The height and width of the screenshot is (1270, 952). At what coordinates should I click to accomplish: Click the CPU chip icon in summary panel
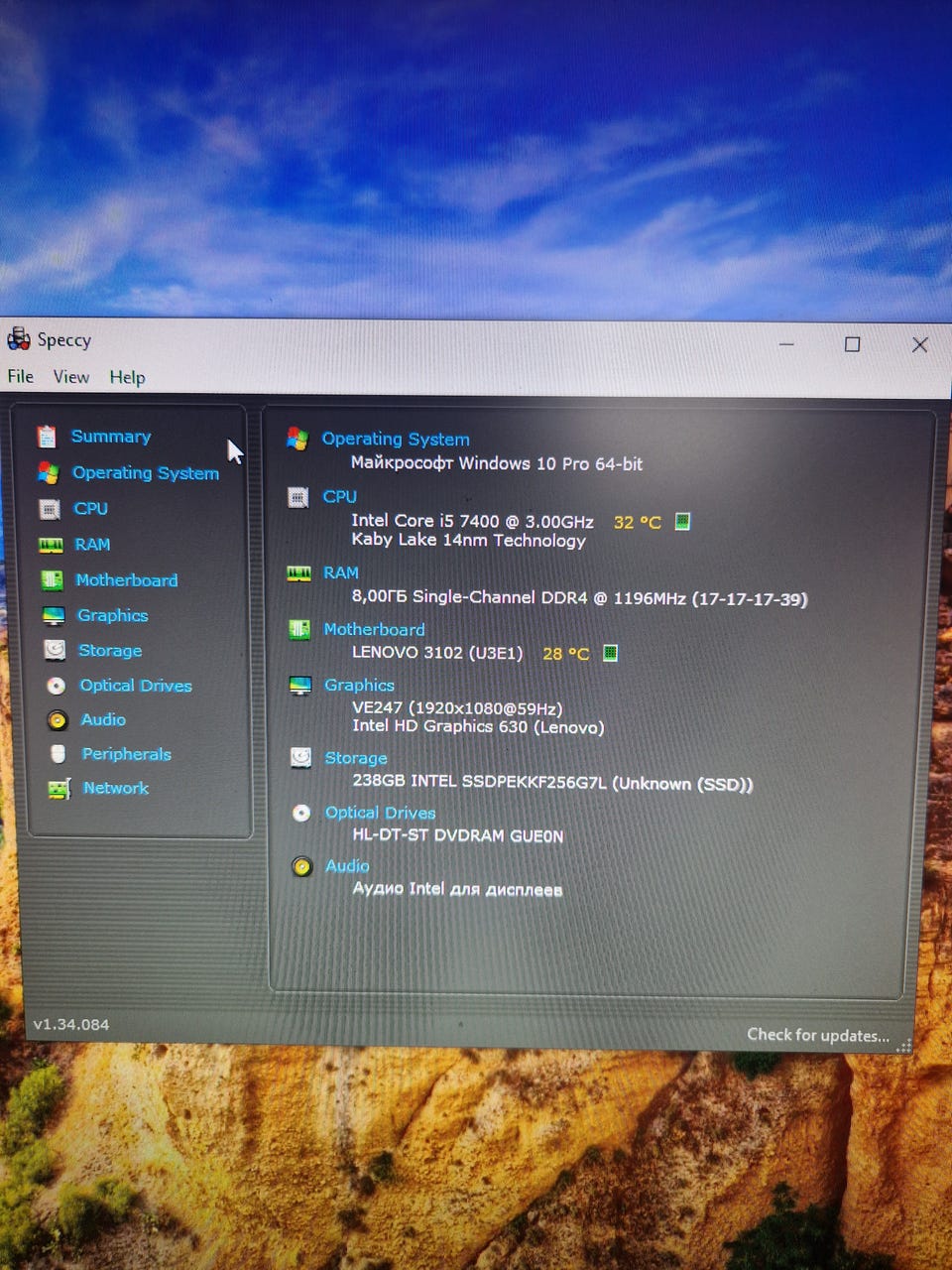click(297, 497)
